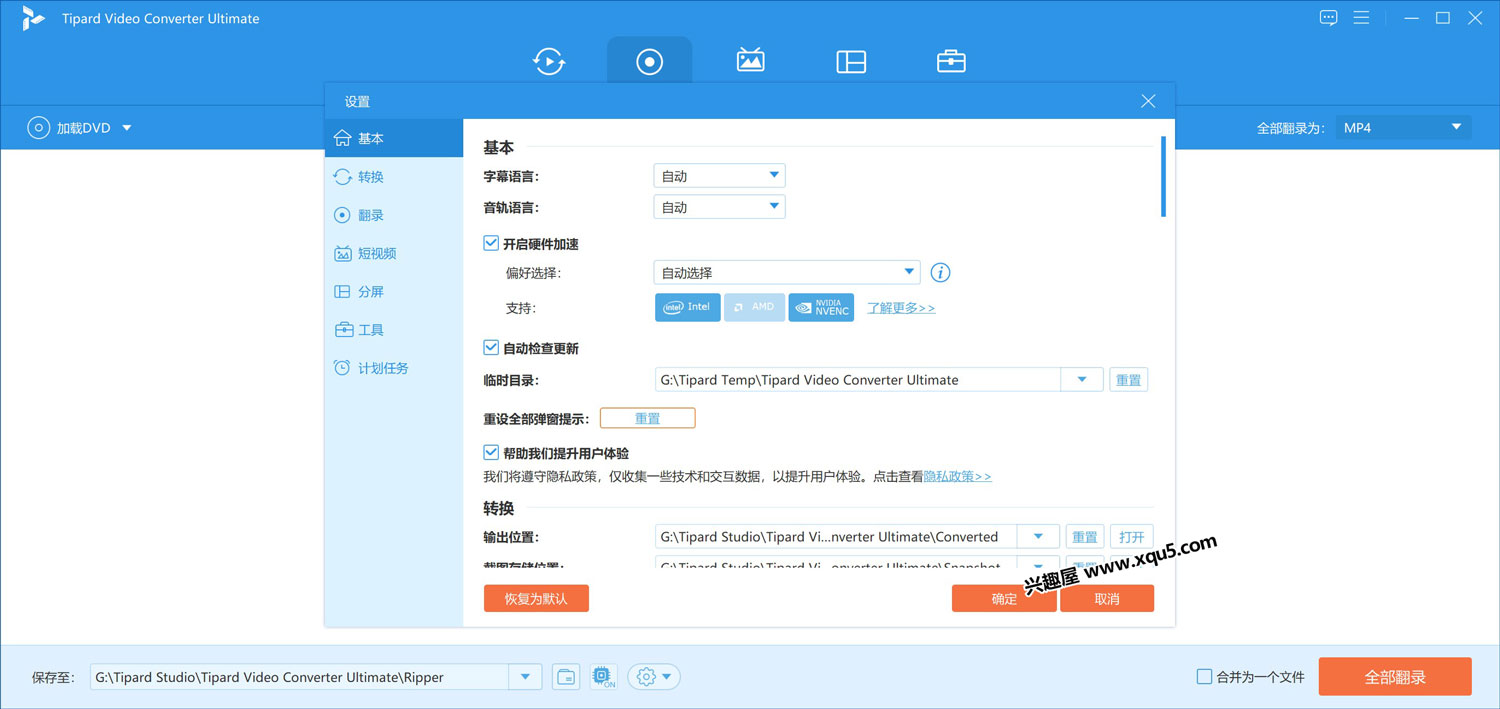Screen dimensions: 1500x709
Task: Open the 偏好选择 自动选择 dropdown
Action: 786,272
